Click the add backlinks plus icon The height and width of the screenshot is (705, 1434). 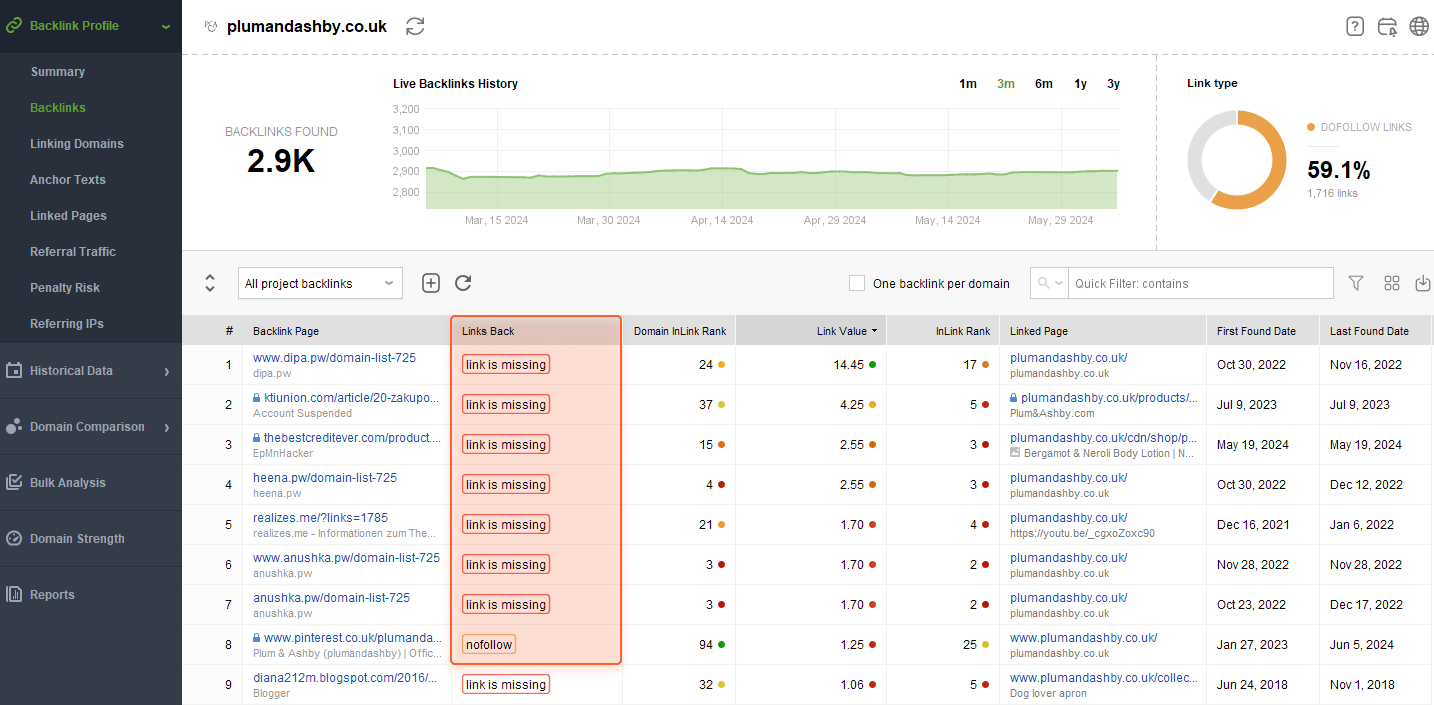pos(431,283)
